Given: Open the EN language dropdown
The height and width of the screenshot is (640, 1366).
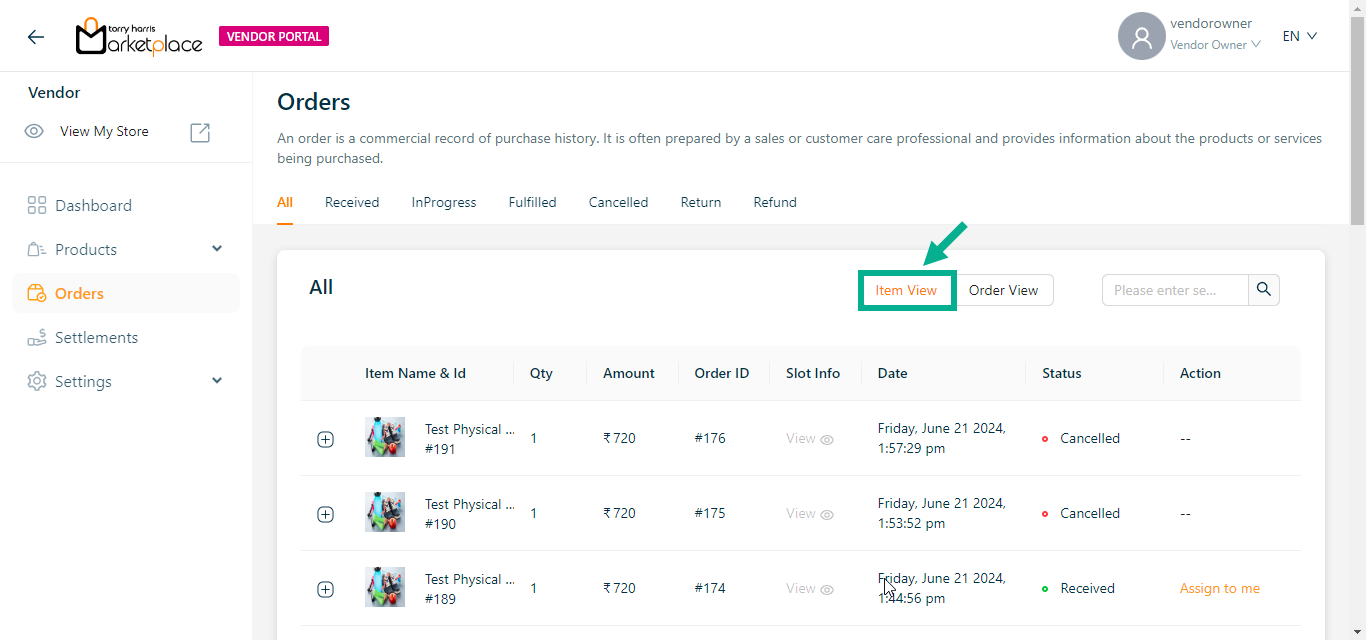Looking at the screenshot, I should 1300,37.
